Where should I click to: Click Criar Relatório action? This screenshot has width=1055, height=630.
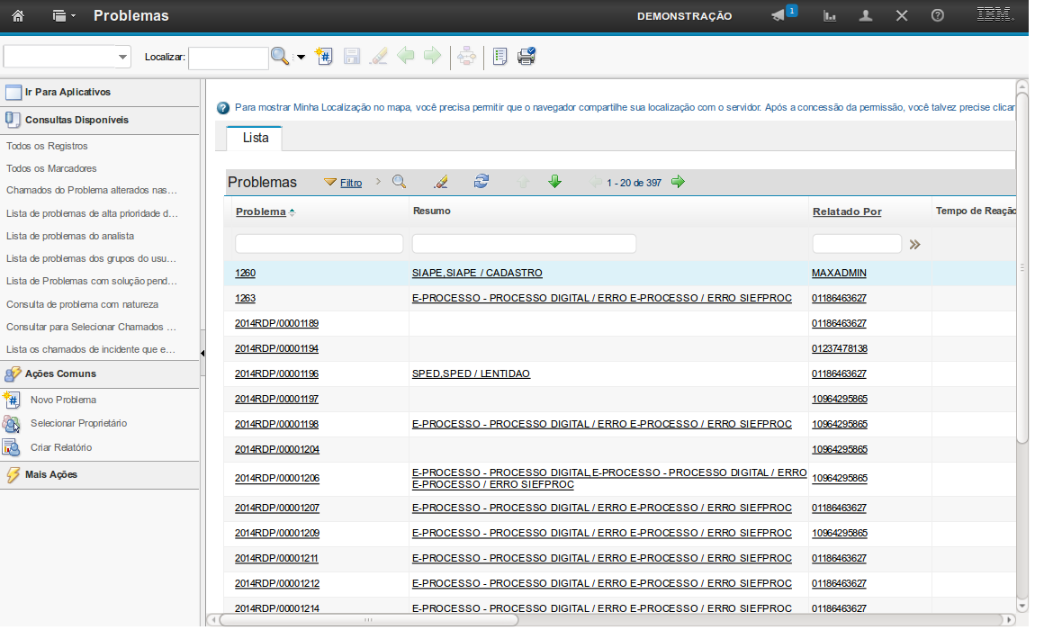[61, 447]
